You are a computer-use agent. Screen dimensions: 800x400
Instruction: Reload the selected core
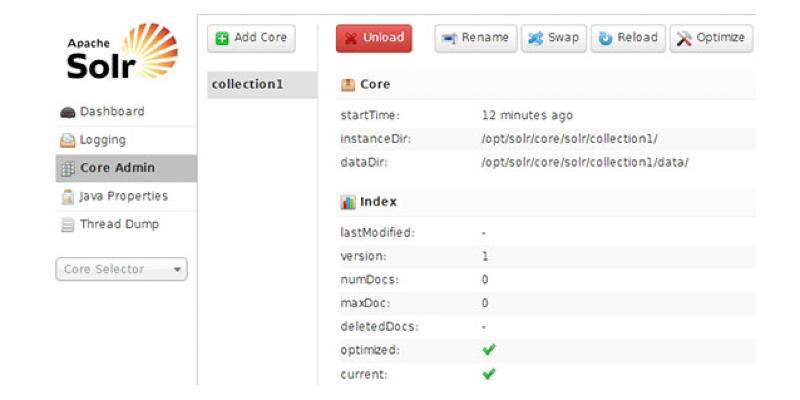tap(627, 39)
